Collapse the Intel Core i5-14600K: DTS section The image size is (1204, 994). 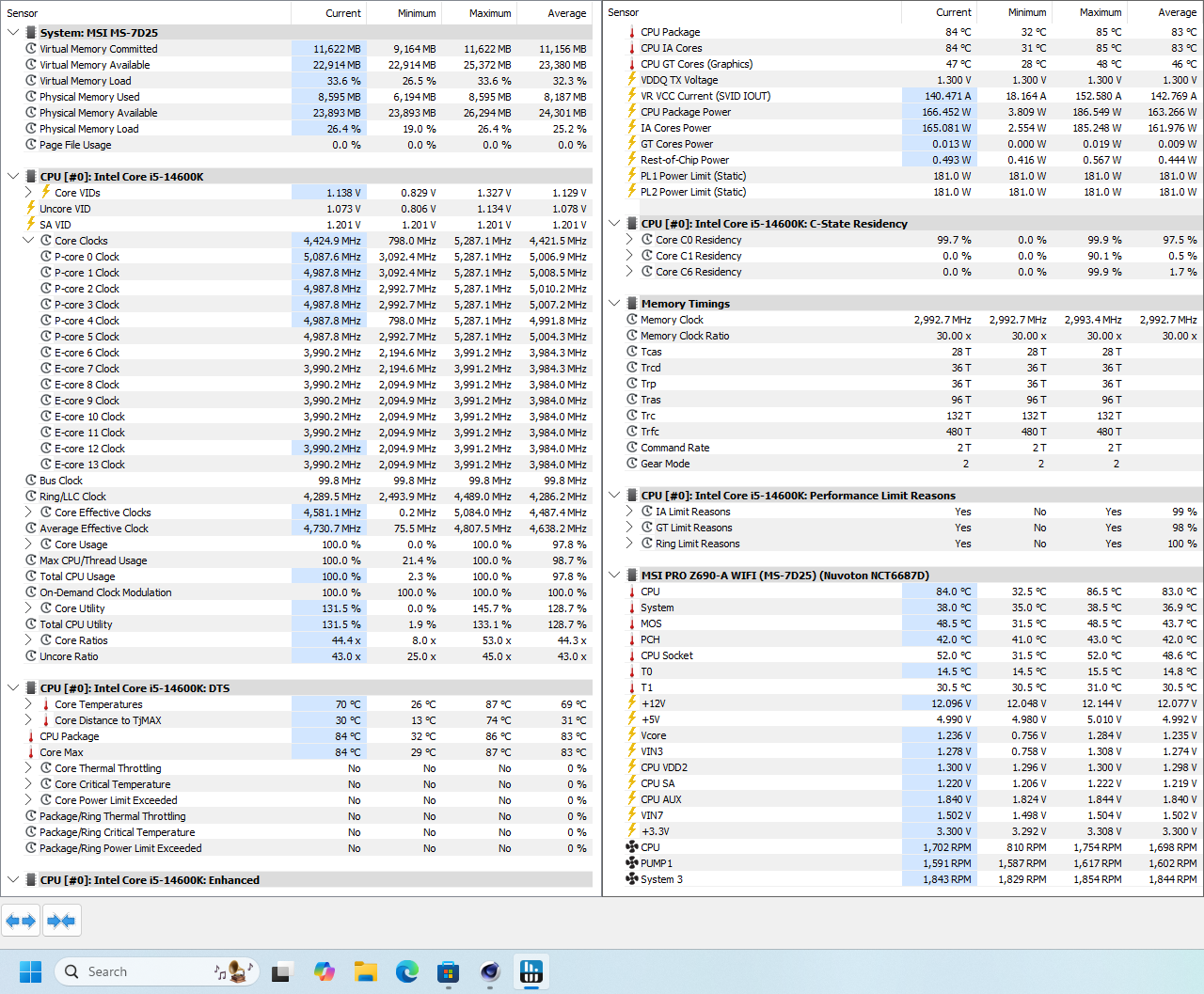point(13,688)
